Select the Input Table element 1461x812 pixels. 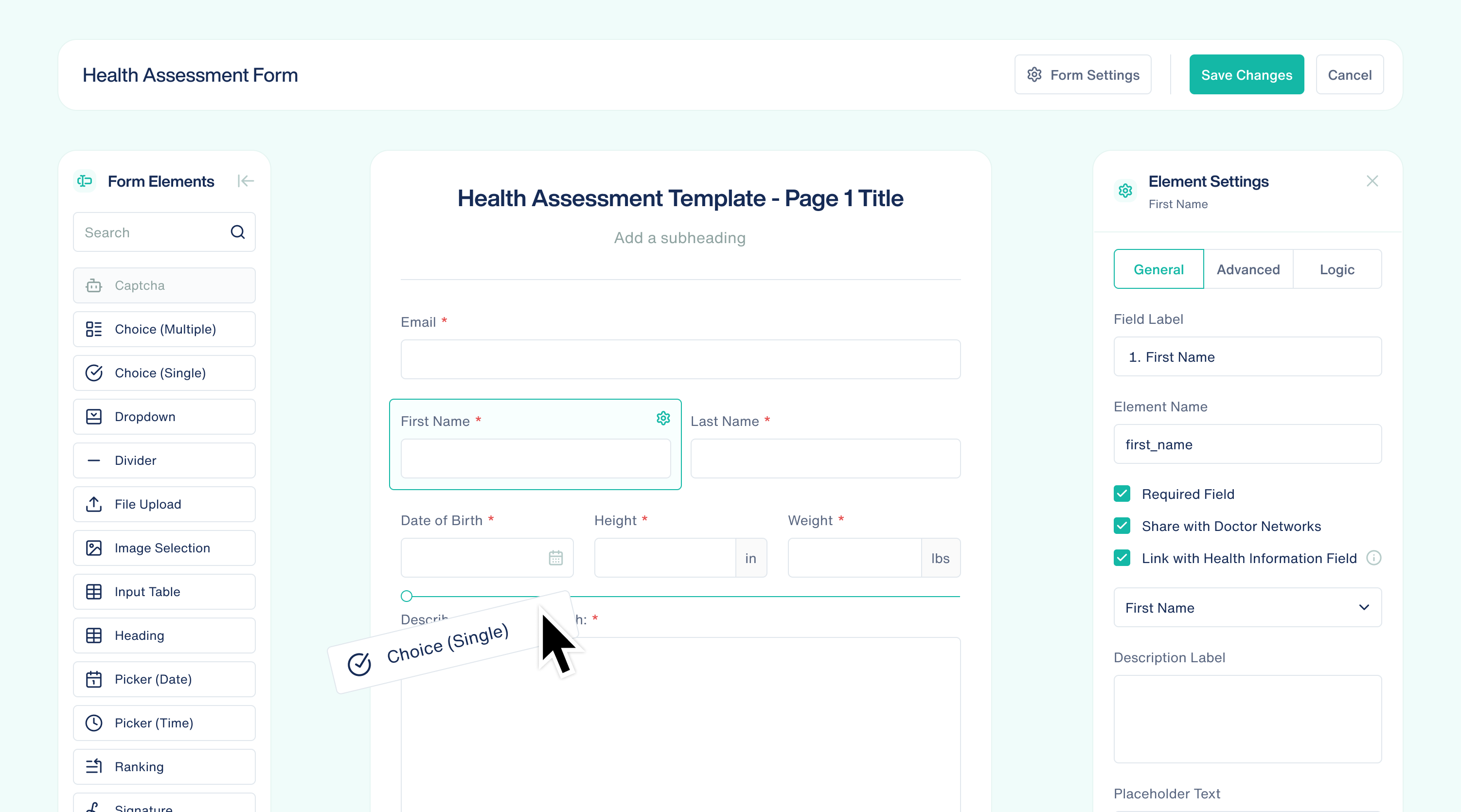pyautogui.click(x=164, y=591)
